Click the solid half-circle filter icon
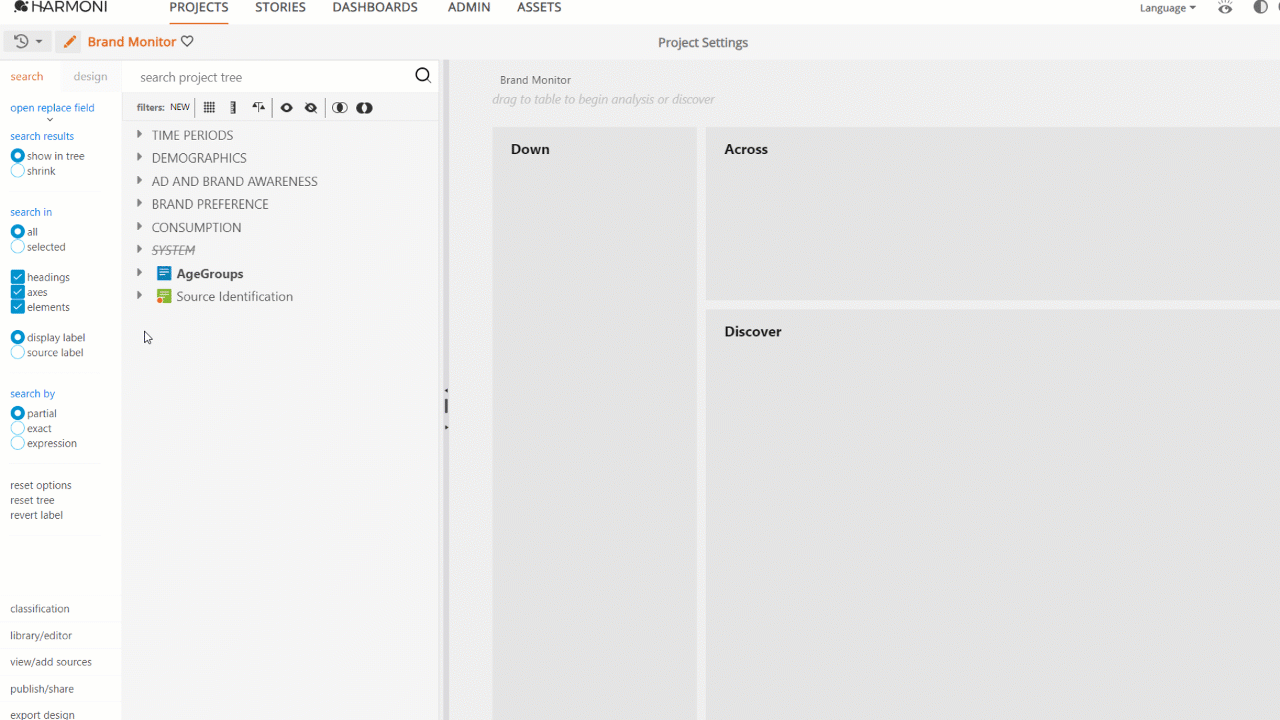Image resolution: width=1280 pixels, height=720 pixels. (364, 107)
